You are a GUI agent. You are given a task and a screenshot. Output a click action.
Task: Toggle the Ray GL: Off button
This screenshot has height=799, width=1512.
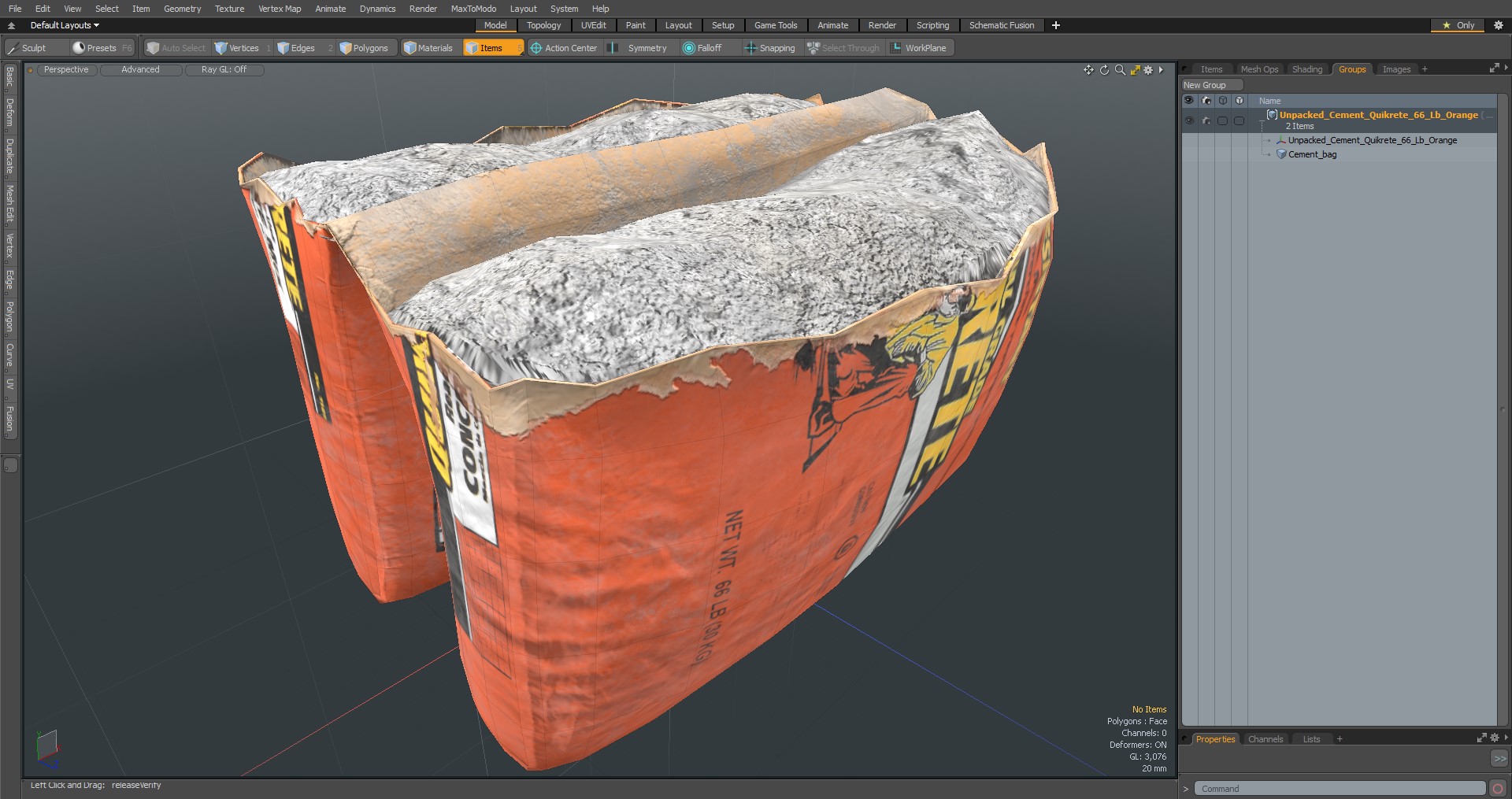pos(224,70)
